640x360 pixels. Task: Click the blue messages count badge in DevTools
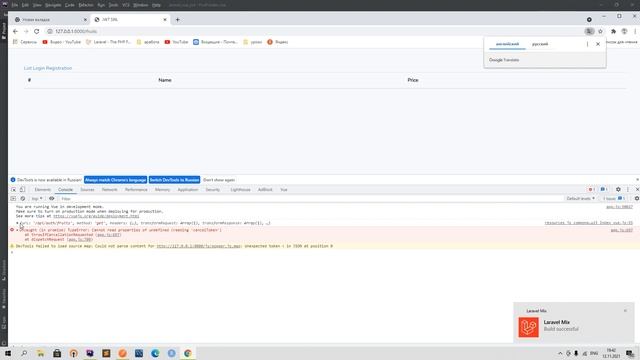[x=604, y=190]
